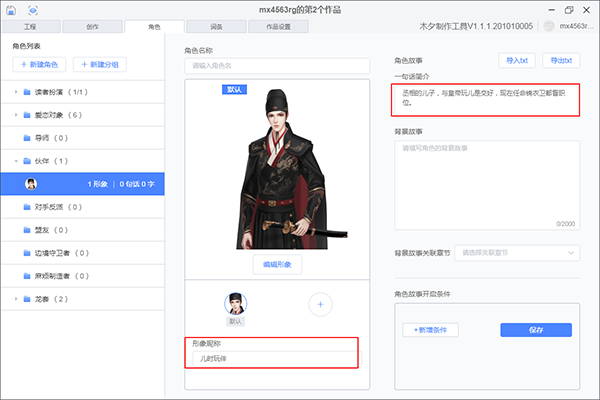This screenshot has width=600, height=400.
Task: Open the 词条 tab
Action: [216, 27]
